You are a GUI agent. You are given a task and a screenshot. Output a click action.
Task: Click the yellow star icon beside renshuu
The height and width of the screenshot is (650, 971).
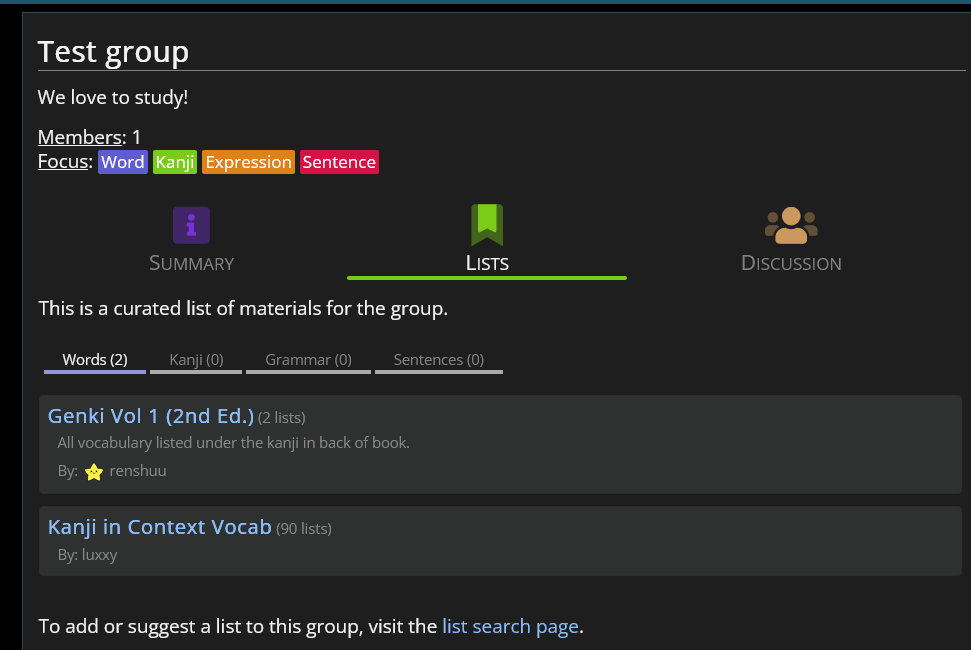[94, 472]
